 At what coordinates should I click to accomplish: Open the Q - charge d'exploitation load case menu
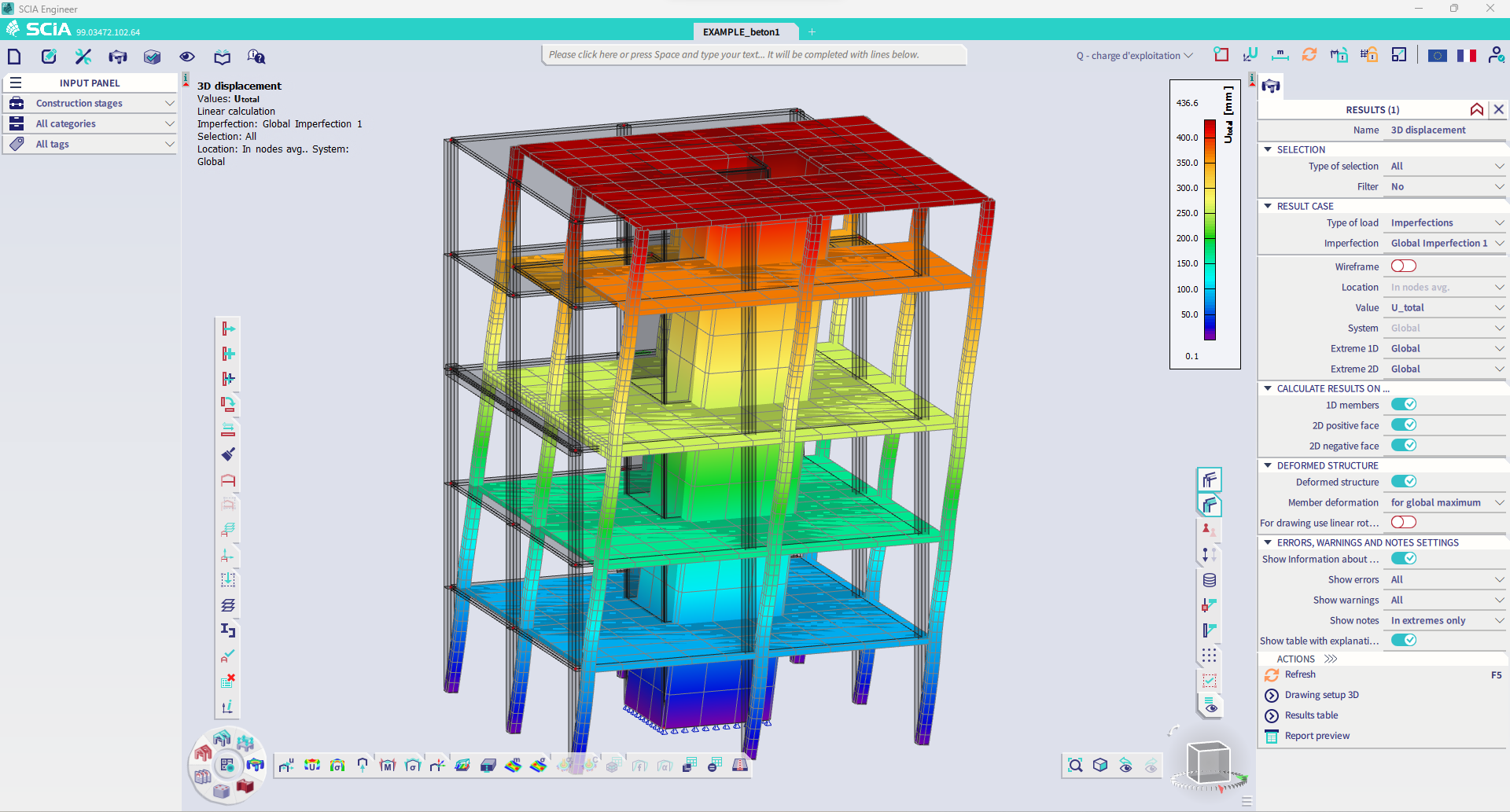pyautogui.click(x=1132, y=55)
